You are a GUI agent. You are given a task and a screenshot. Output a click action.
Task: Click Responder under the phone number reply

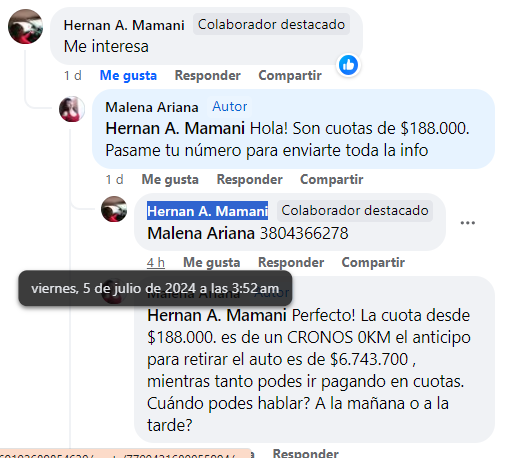291,262
